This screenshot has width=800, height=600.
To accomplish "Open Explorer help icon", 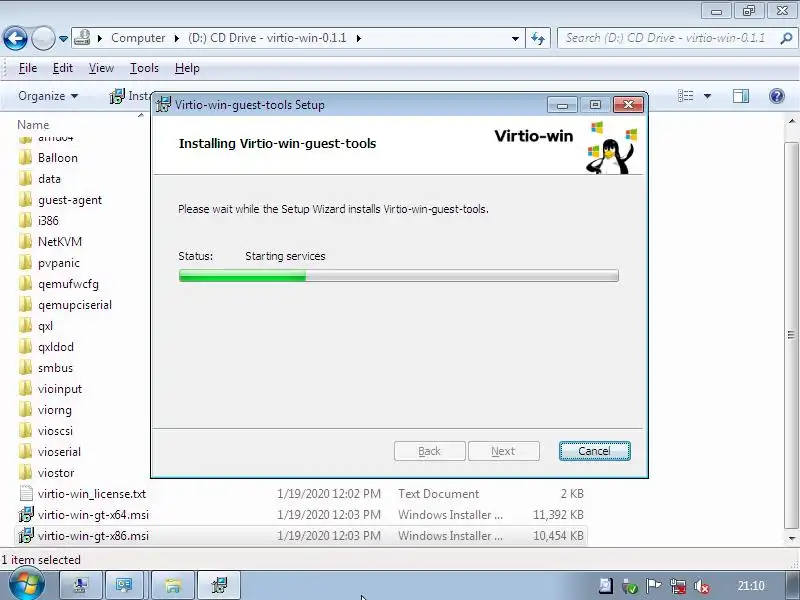I will (x=777, y=95).
